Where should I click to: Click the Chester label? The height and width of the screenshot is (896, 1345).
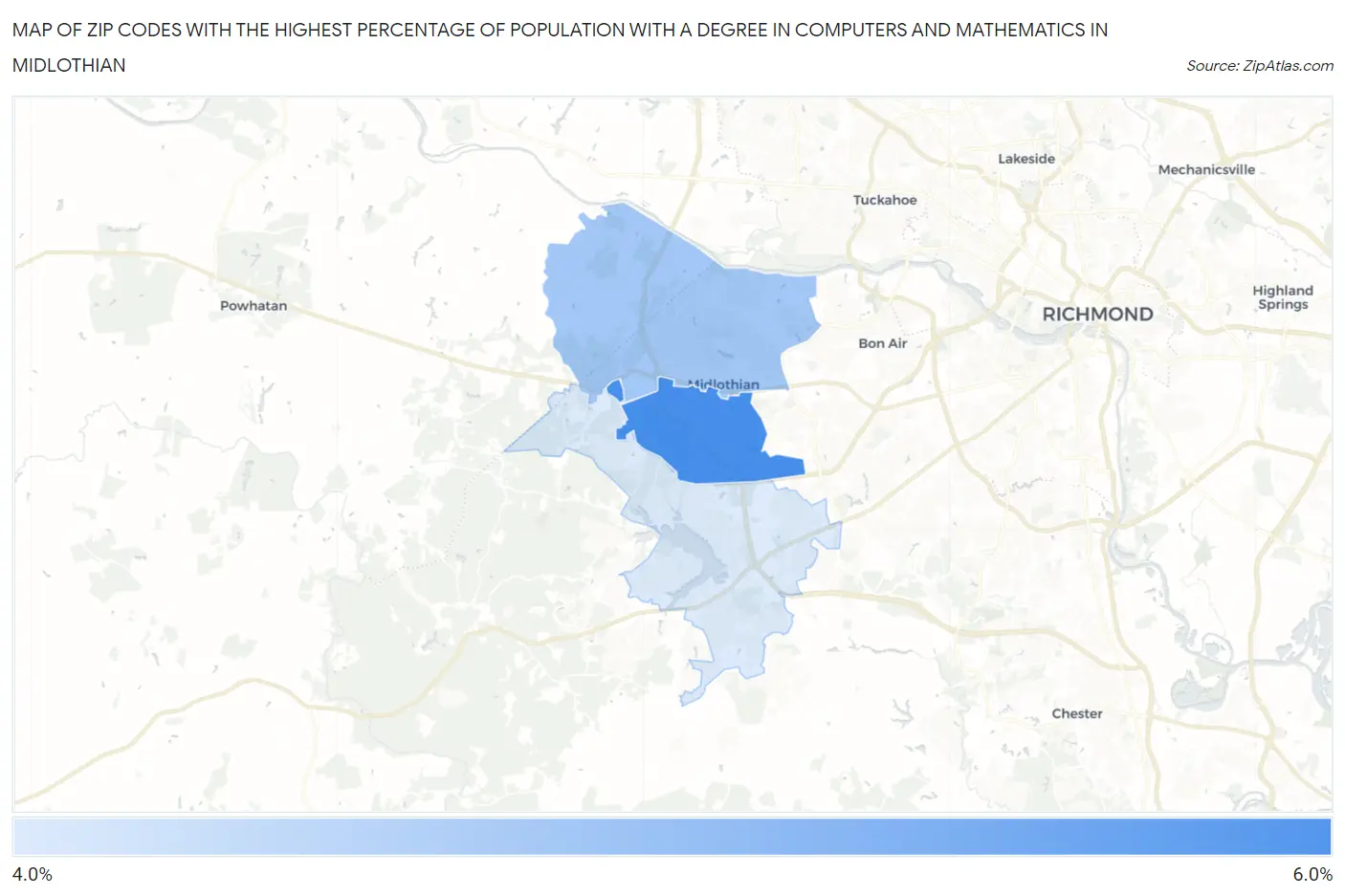coord(1077,713)
